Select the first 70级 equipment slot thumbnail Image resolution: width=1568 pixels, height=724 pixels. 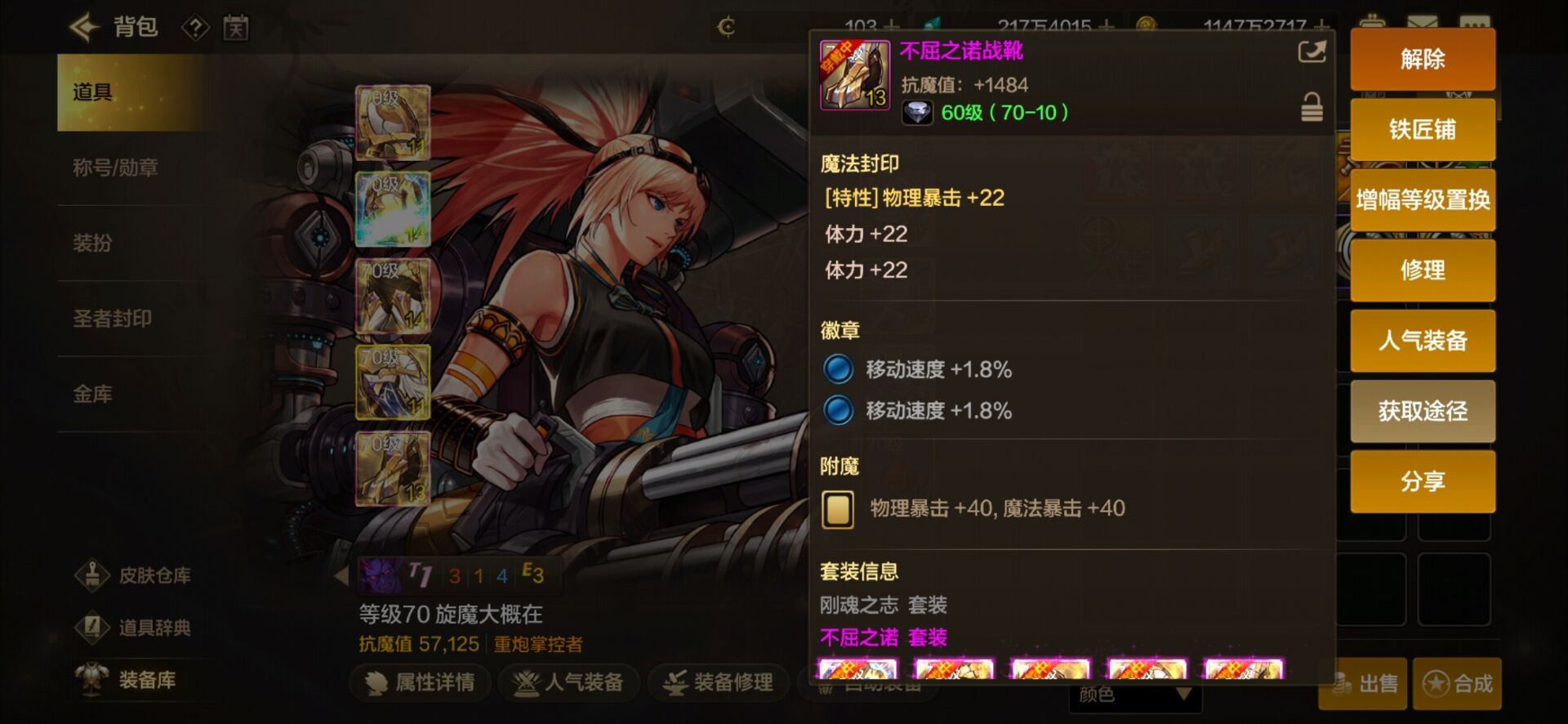(x=393, y=123)
